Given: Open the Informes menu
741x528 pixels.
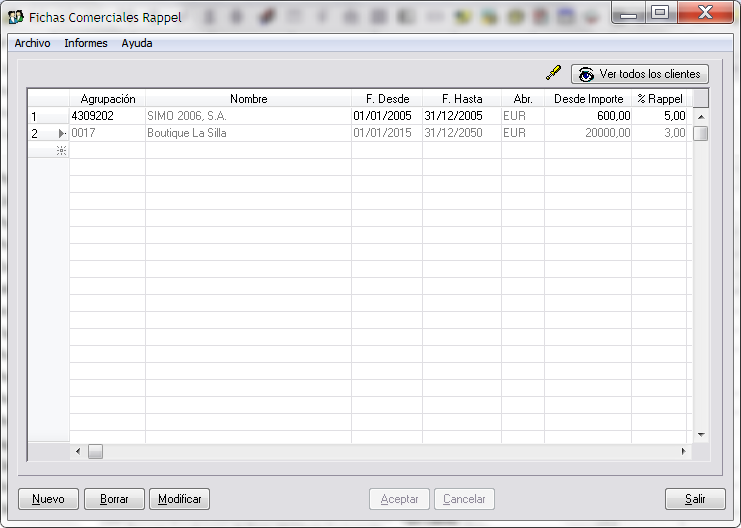Looking at the screenshot, I should point(86,43).
